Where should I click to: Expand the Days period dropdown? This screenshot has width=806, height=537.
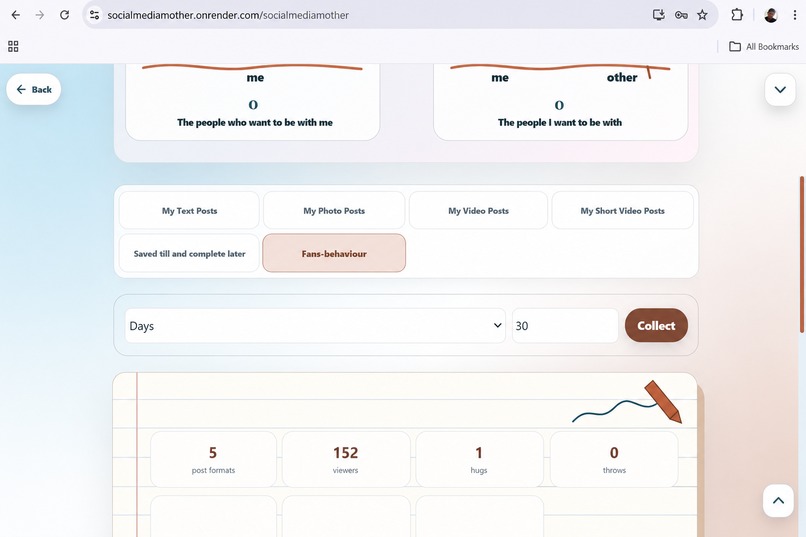point(315,326)
